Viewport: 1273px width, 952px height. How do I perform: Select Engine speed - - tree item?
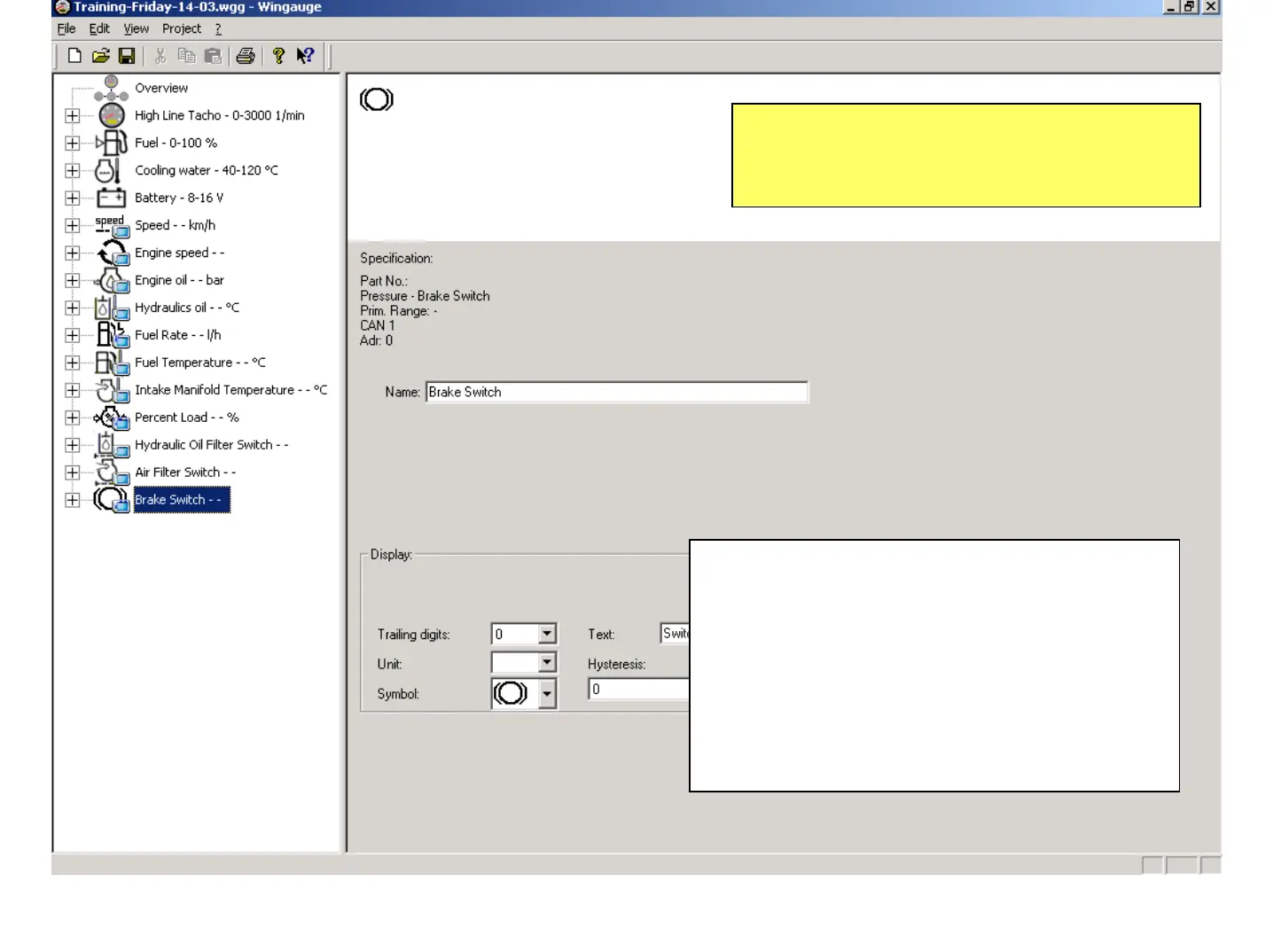coord(180,253)
